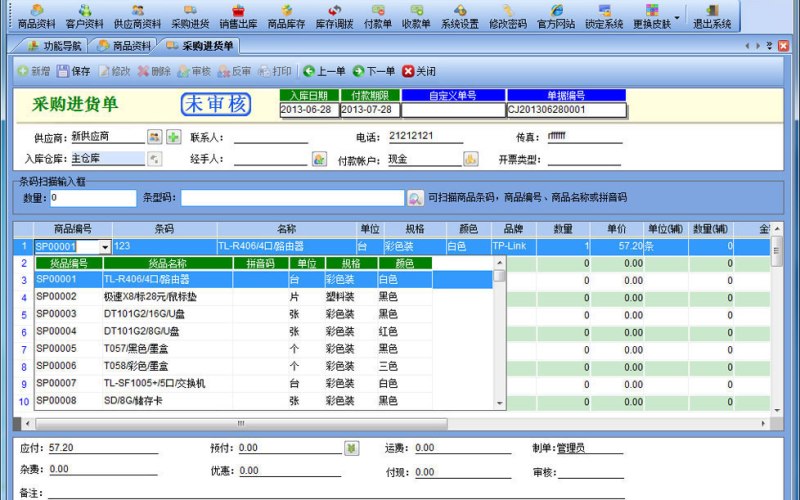The height and width of the screenshot is (500, 800).
Task: Open 销售出库 sales outbound icon
Action: (x=238, y=16)
